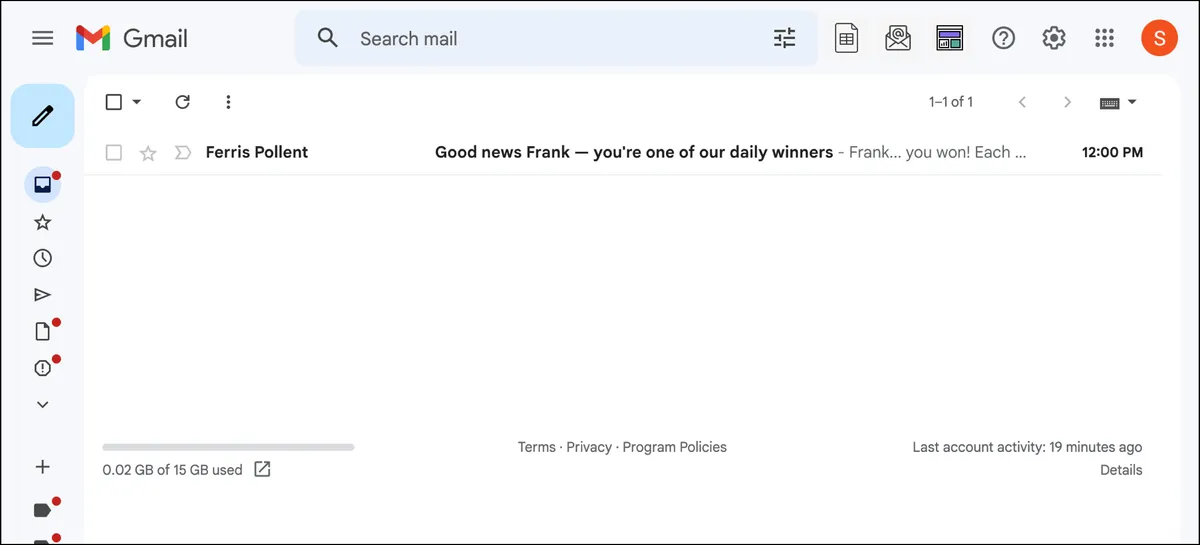Focus the Search mail field
Screen dimensions: 1200x545
tap(557, 38)
